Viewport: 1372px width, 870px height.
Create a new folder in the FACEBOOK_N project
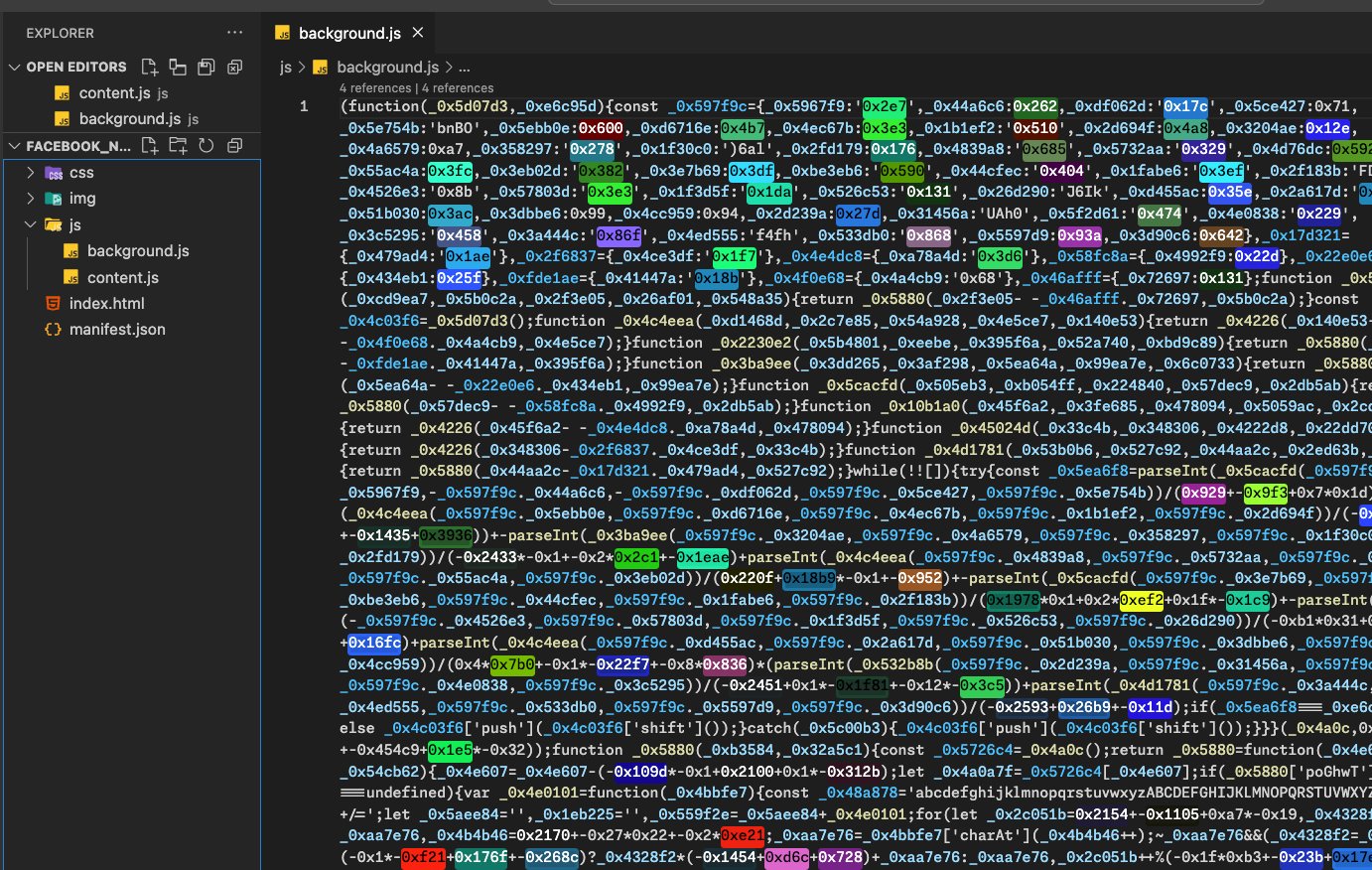178,146
